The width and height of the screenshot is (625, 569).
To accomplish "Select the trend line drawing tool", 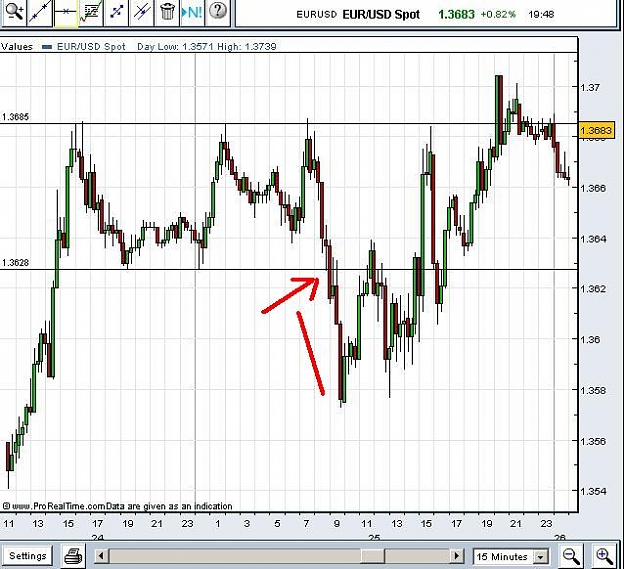I will pyautogui.click(x=39, y=12).
